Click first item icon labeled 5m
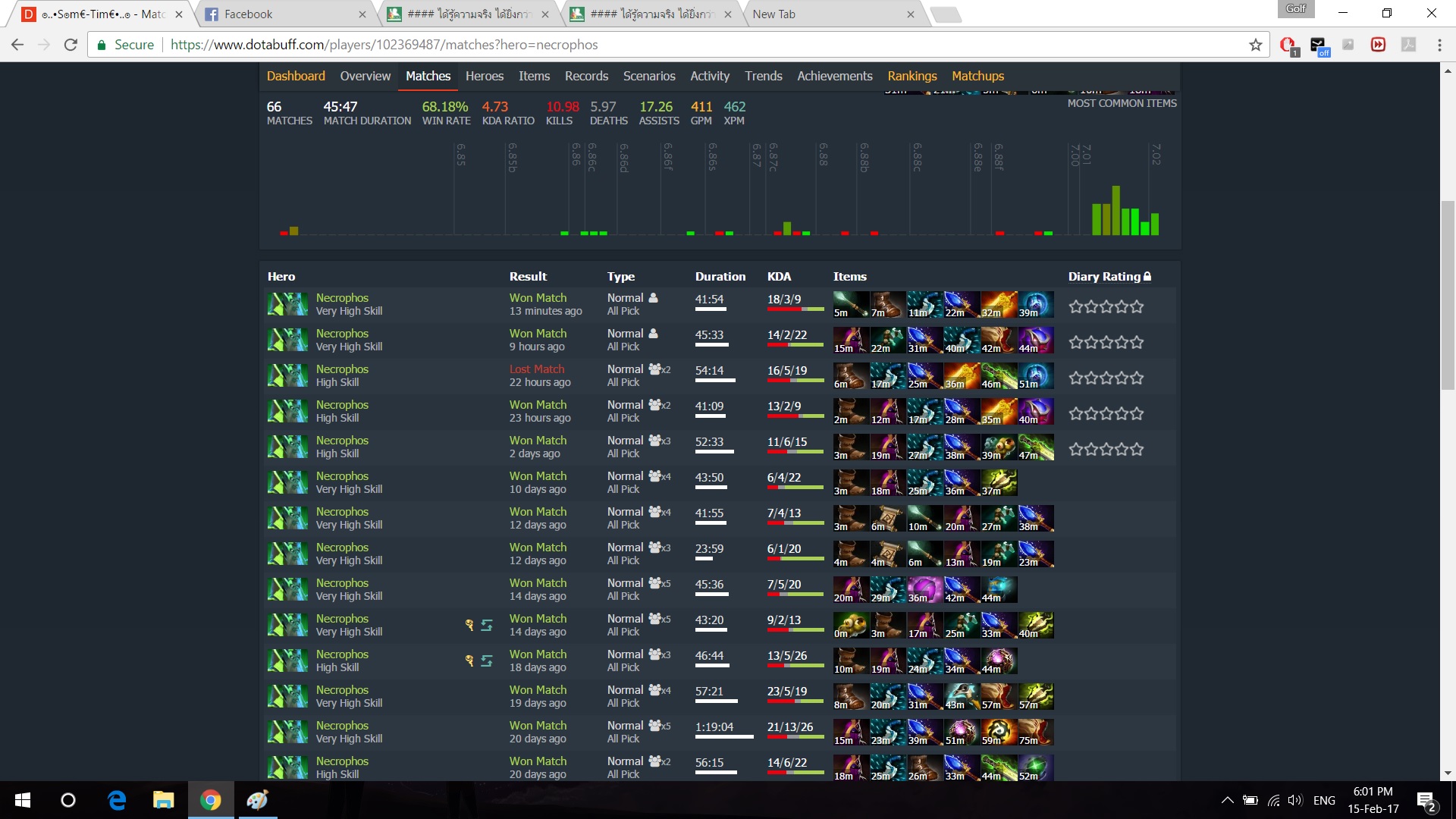 coord(850,304)
